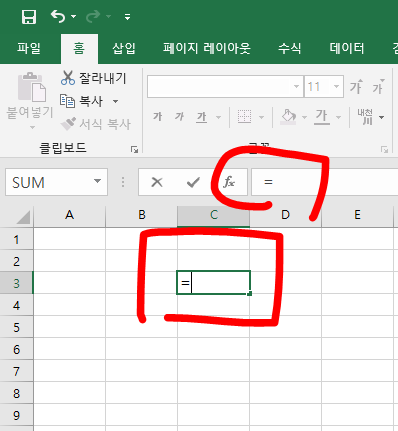The image size is (398, 431).
Task: Click the fill color paint bucket
Action: tap(288, 117)
